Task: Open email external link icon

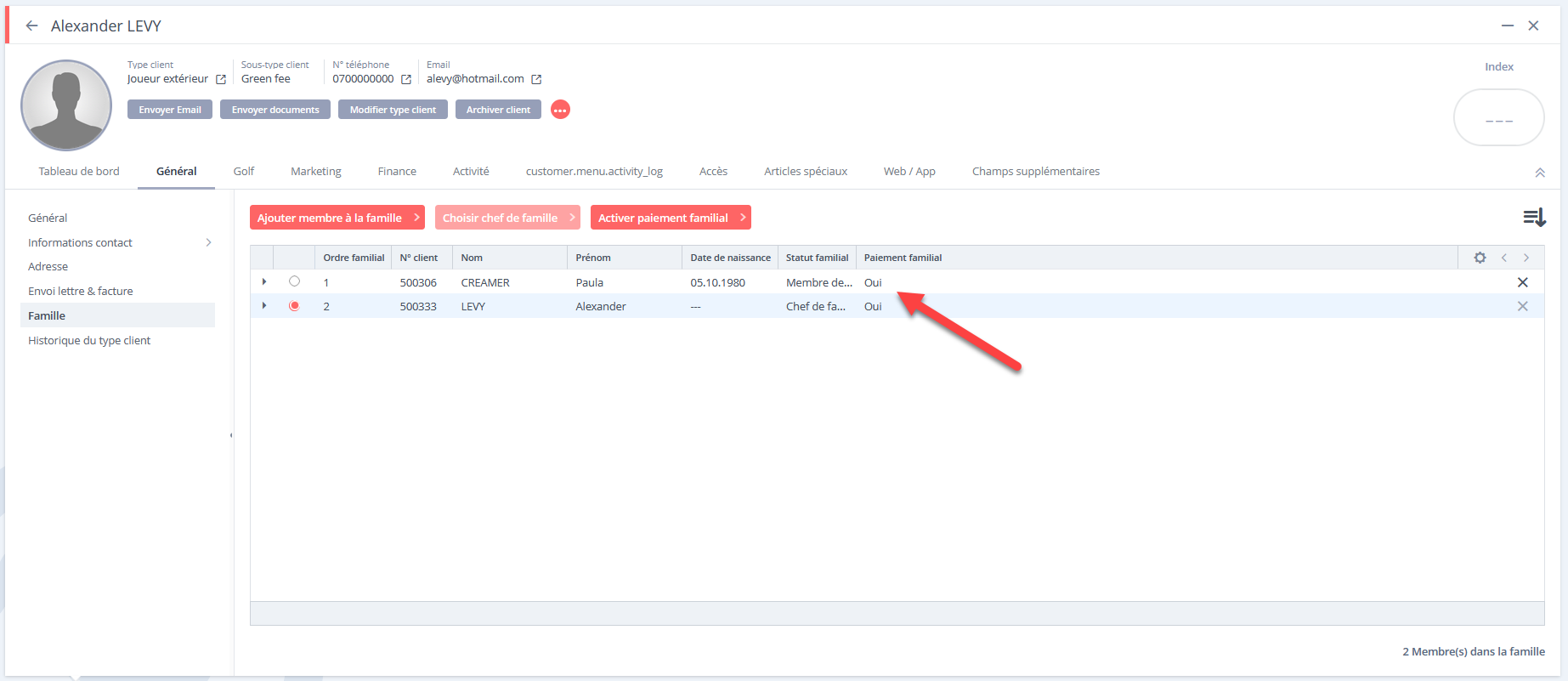Action: (536, 79)
